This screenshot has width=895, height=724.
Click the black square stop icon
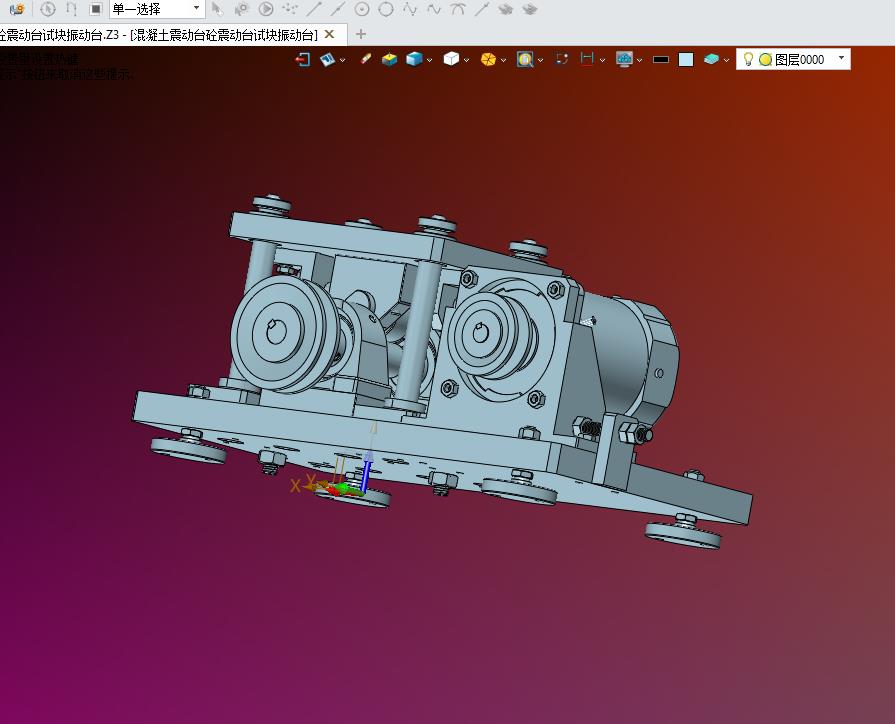(96, 9)
